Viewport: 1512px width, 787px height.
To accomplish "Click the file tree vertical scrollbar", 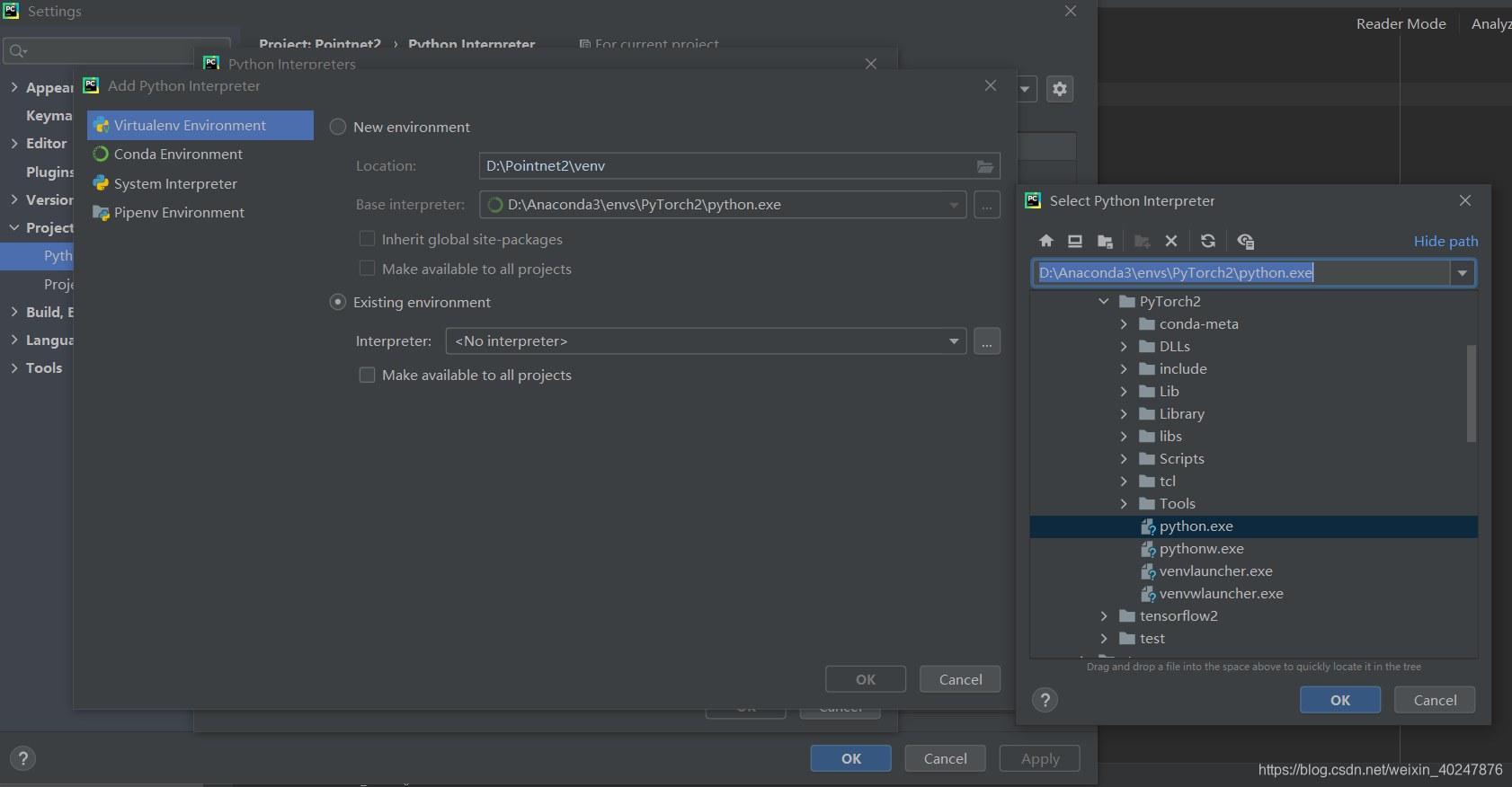I will tap(1472, 393).
